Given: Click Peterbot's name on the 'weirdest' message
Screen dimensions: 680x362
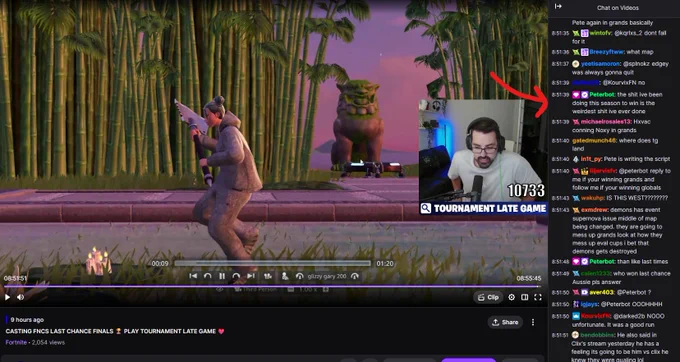Looking at the screenshot, I should (602, 95).
